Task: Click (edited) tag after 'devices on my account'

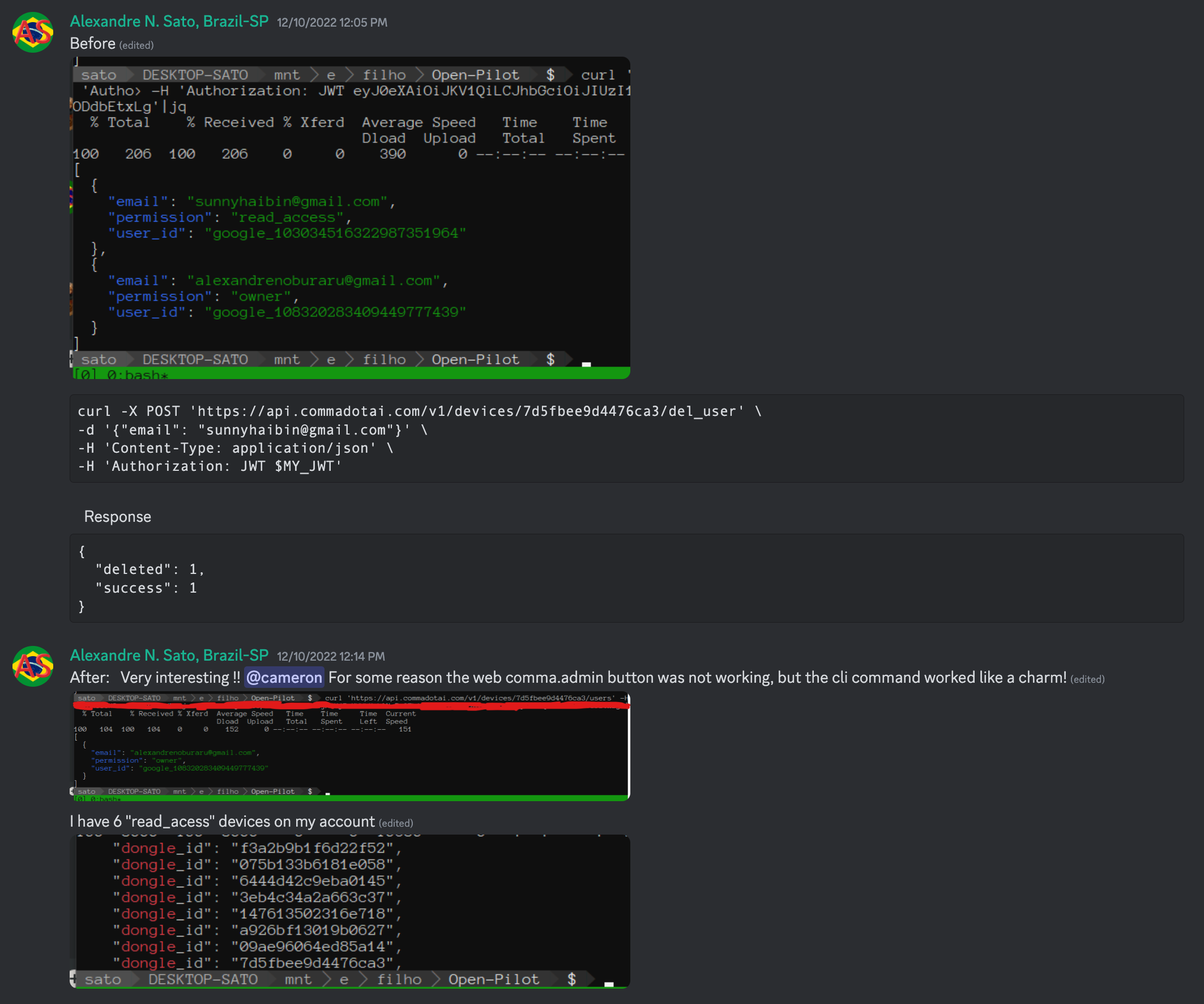Action: [x=396, y=823]
